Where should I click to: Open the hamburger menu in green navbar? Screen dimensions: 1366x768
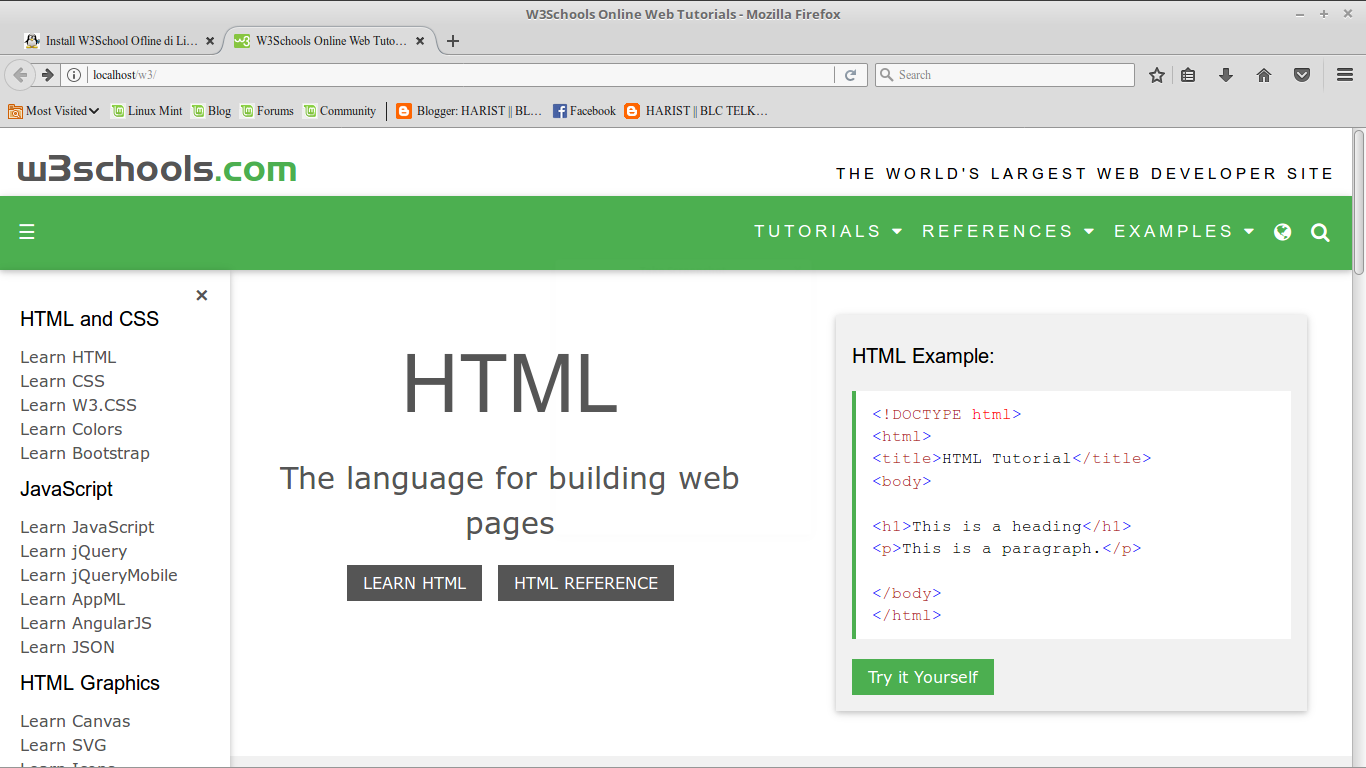coord(27,232)
